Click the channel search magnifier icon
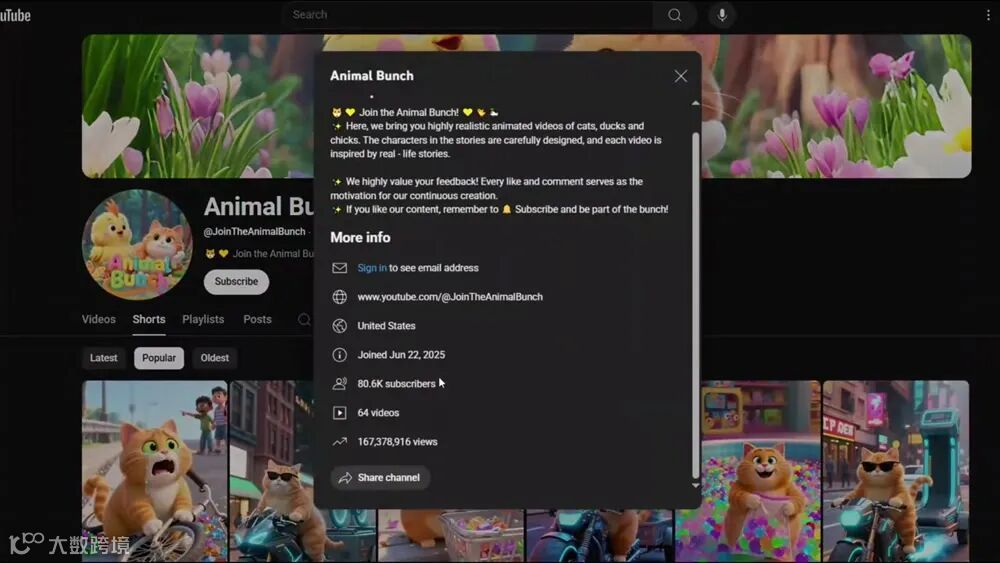Viewport: 1000px width, 563px height. [304, 319]
